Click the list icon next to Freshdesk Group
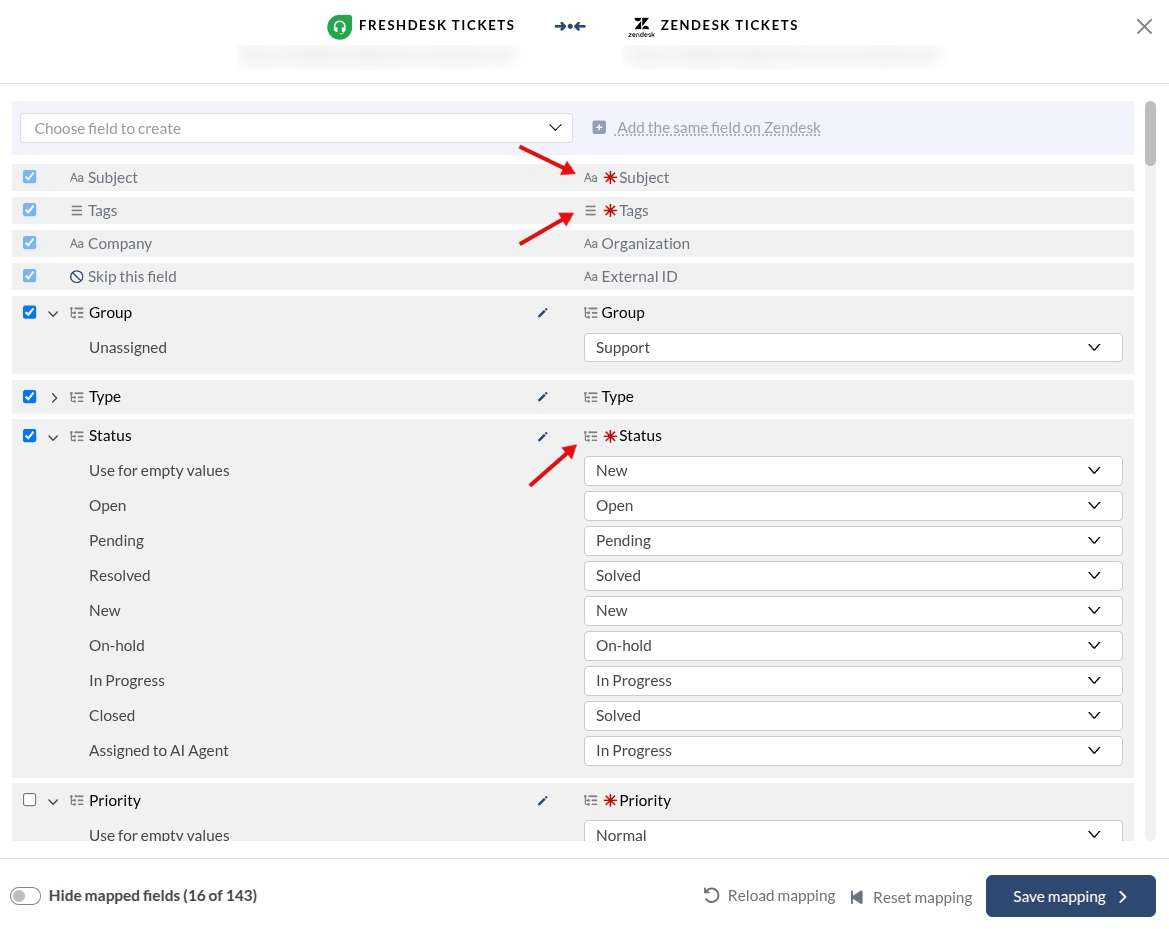The image size is (1169, 929). pos(76,312)
